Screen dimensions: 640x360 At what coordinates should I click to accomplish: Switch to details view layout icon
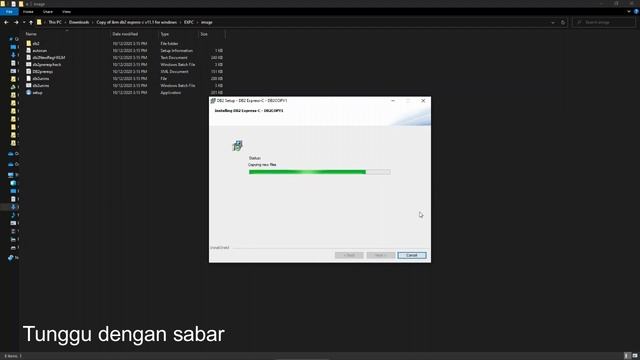pos(627,356)
